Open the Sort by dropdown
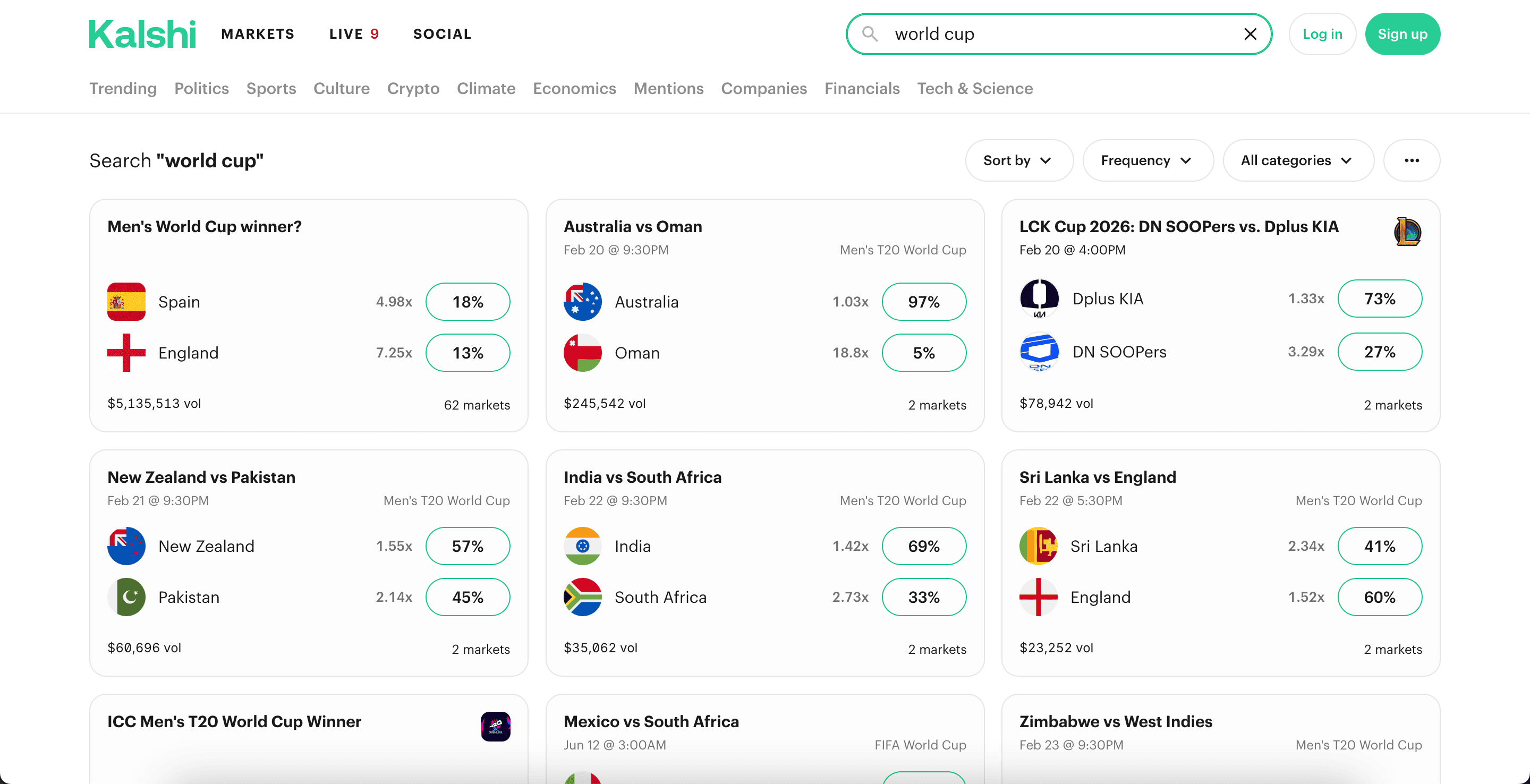This screenshot has height=784, width=1530. click(1018, 160)
